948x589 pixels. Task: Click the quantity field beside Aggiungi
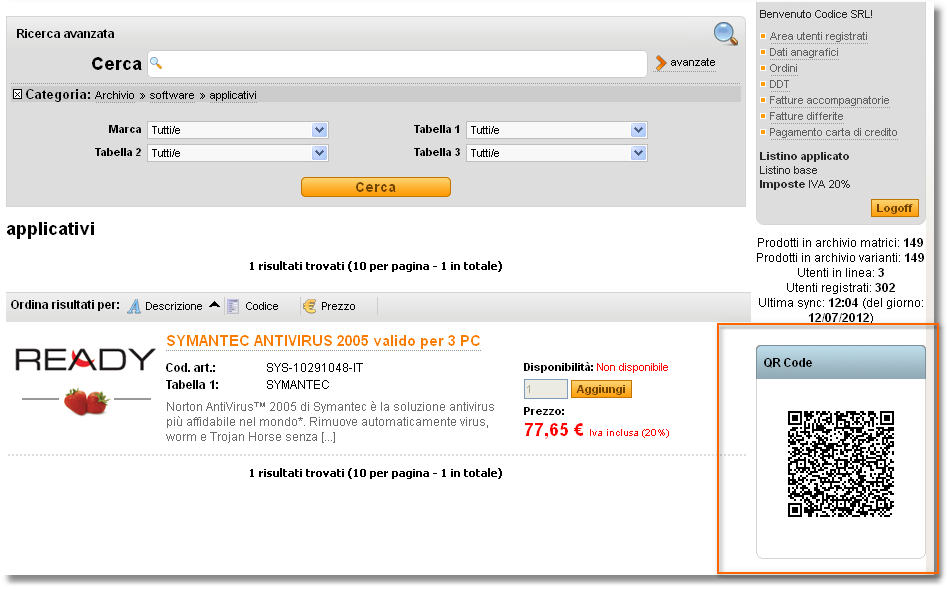click(545, 389)
